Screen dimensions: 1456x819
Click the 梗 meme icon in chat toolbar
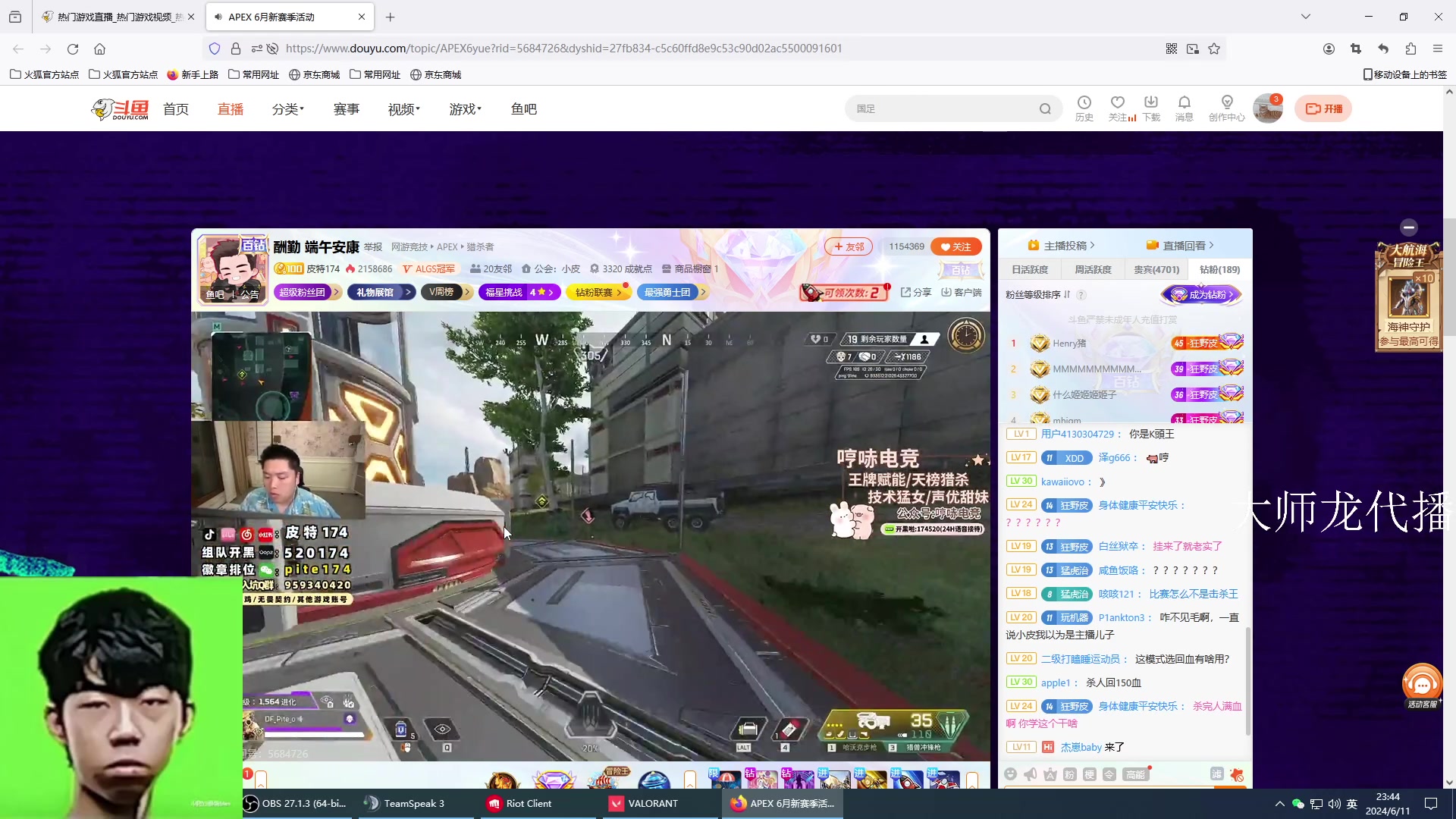pos(1089,773)
